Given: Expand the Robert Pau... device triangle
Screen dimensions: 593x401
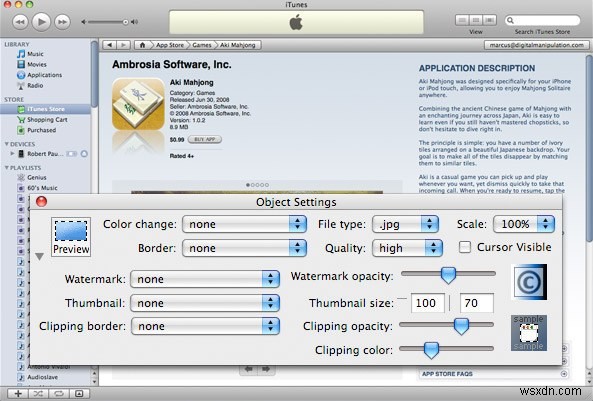Looking at the screenshot, I should [x=12, y=154].
